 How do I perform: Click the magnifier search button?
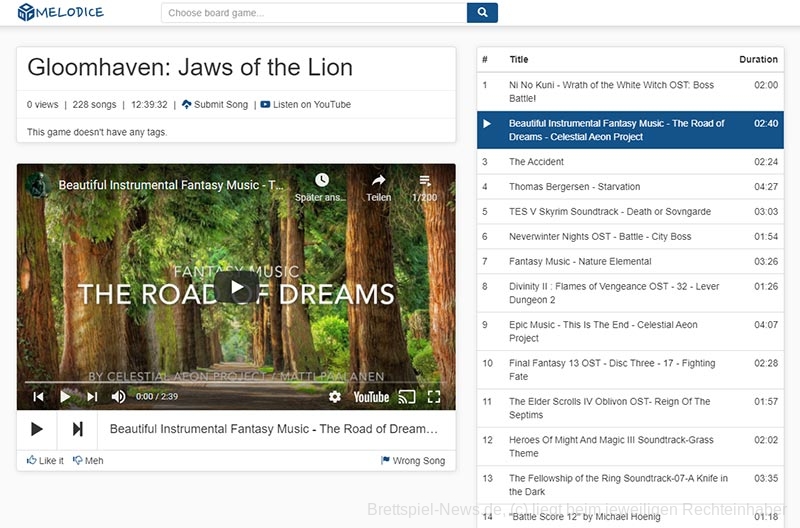coord(482,13)
